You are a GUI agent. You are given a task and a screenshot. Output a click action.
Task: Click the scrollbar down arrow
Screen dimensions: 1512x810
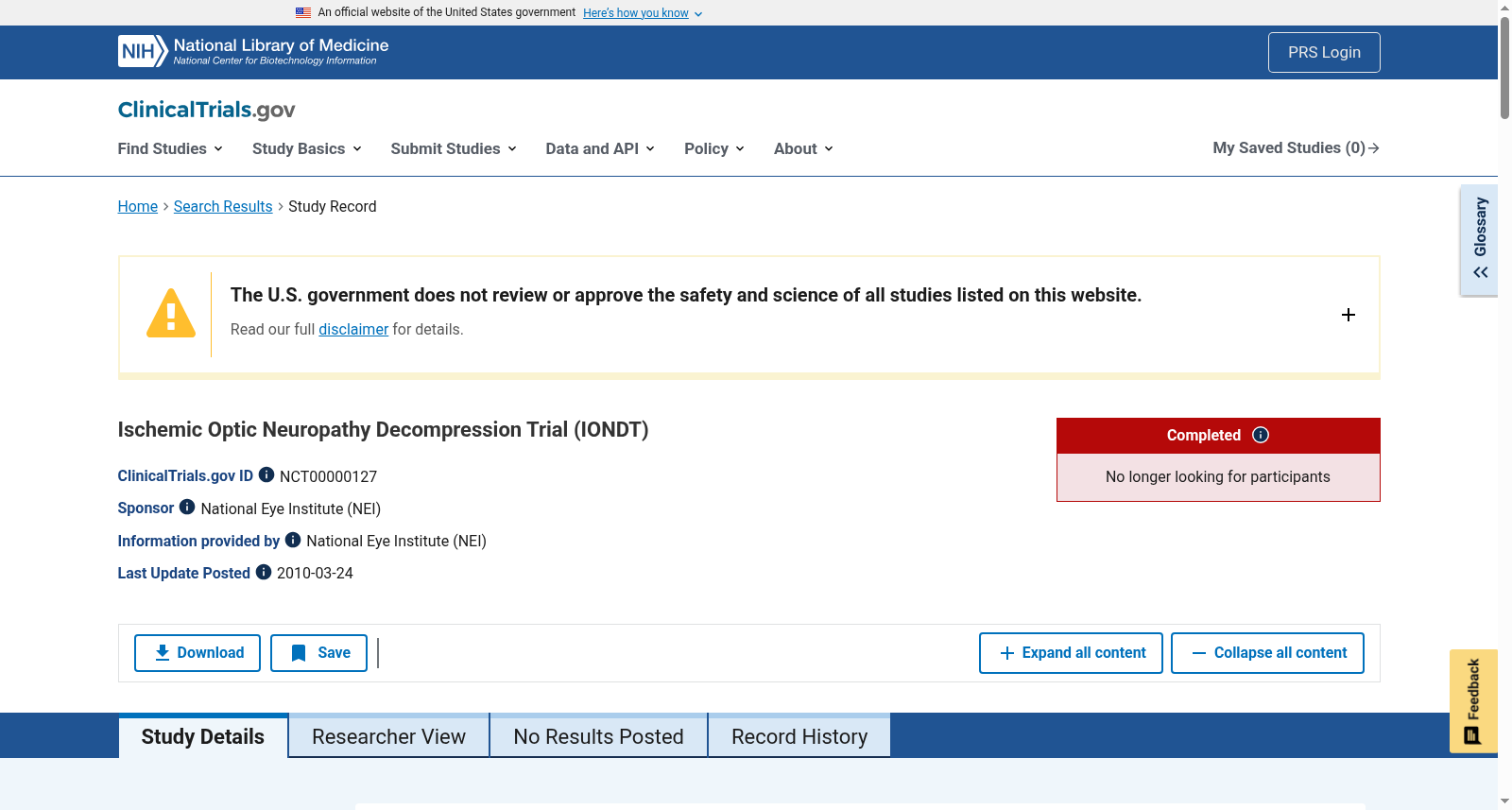tap(1504, 801)
